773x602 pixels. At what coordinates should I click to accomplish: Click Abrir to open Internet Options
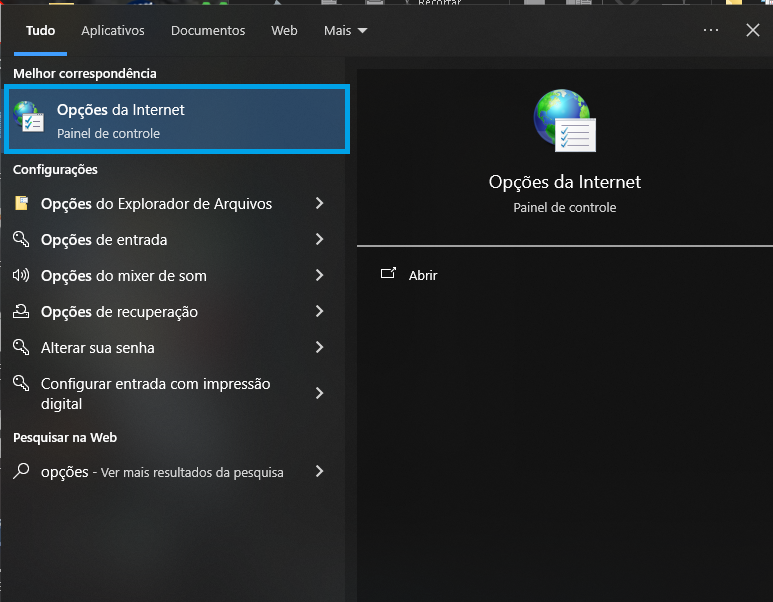422,275
